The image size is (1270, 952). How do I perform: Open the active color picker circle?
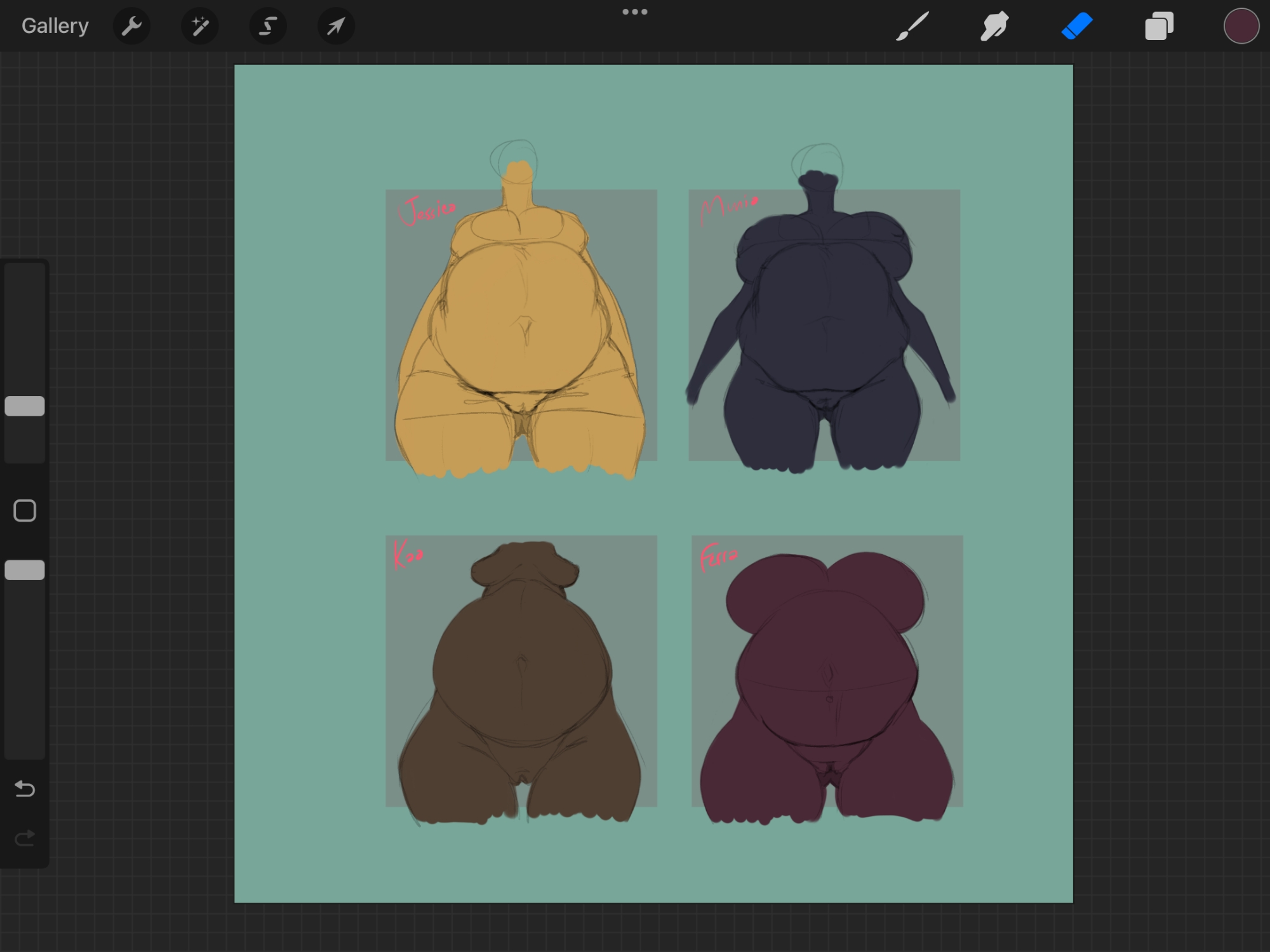1241,26
